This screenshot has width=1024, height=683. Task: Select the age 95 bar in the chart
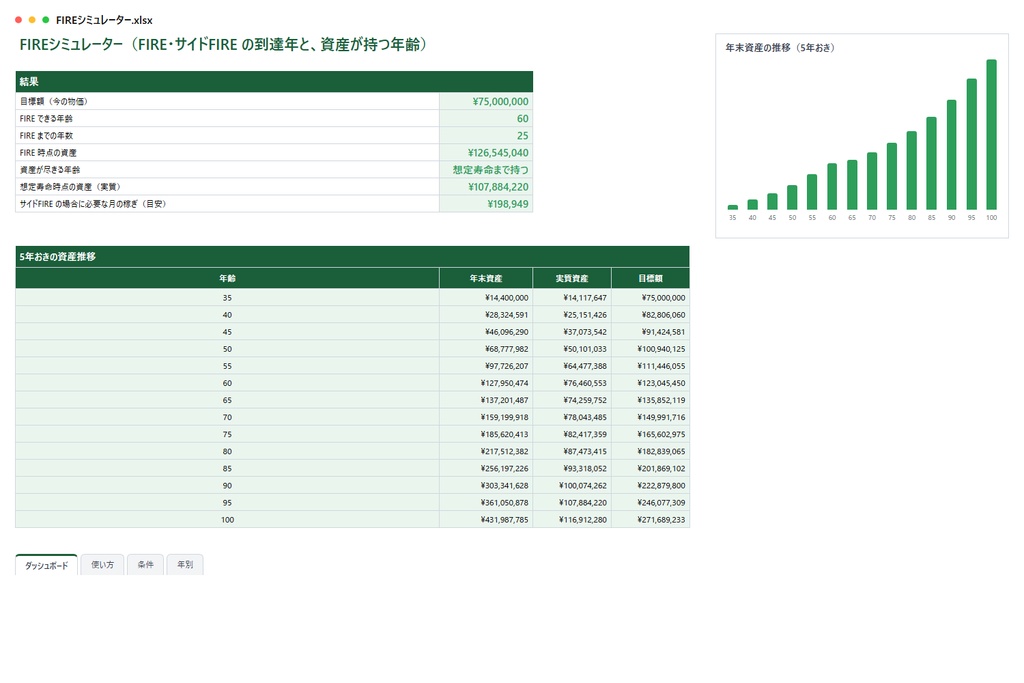(972, 144)
